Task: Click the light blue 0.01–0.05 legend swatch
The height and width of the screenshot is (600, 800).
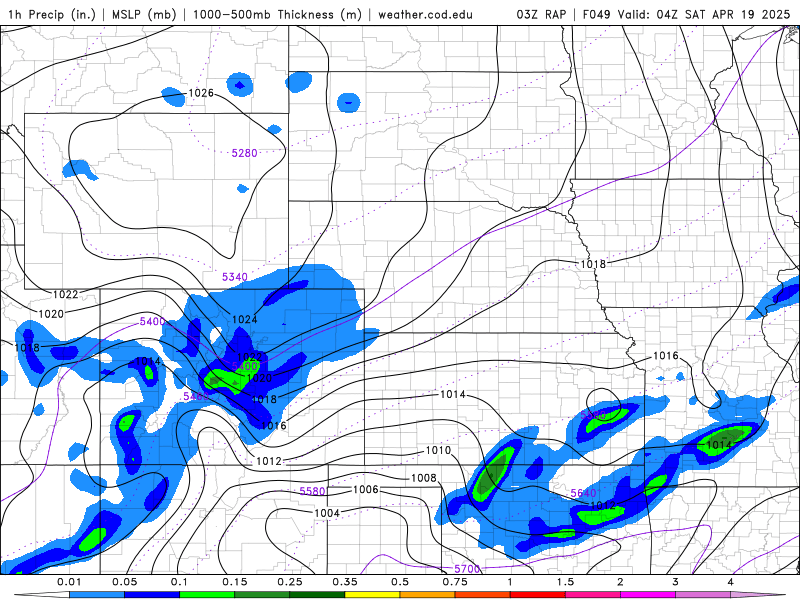Action: [97, 595]
